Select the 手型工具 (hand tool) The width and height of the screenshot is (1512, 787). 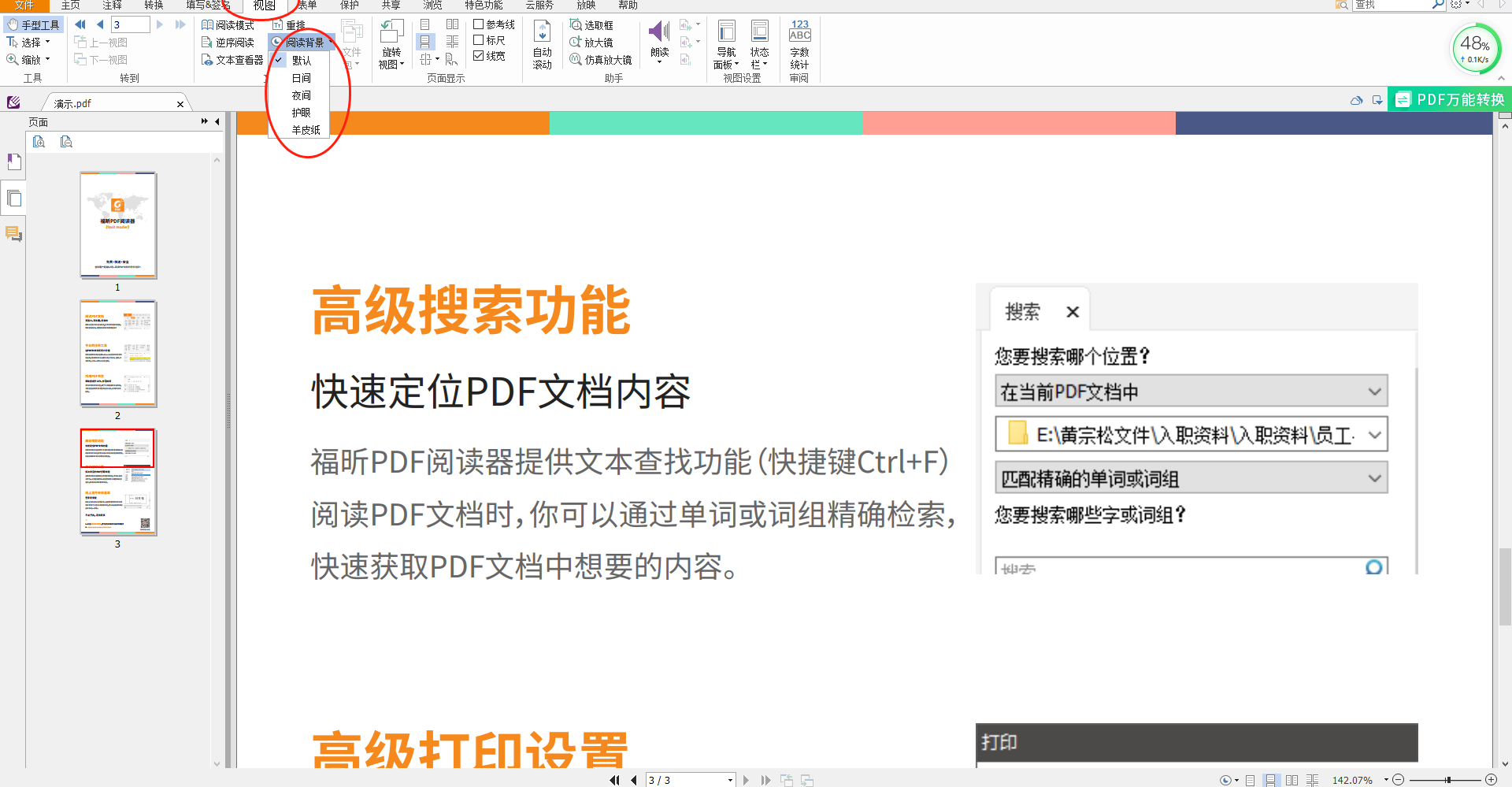coord(34,24)
